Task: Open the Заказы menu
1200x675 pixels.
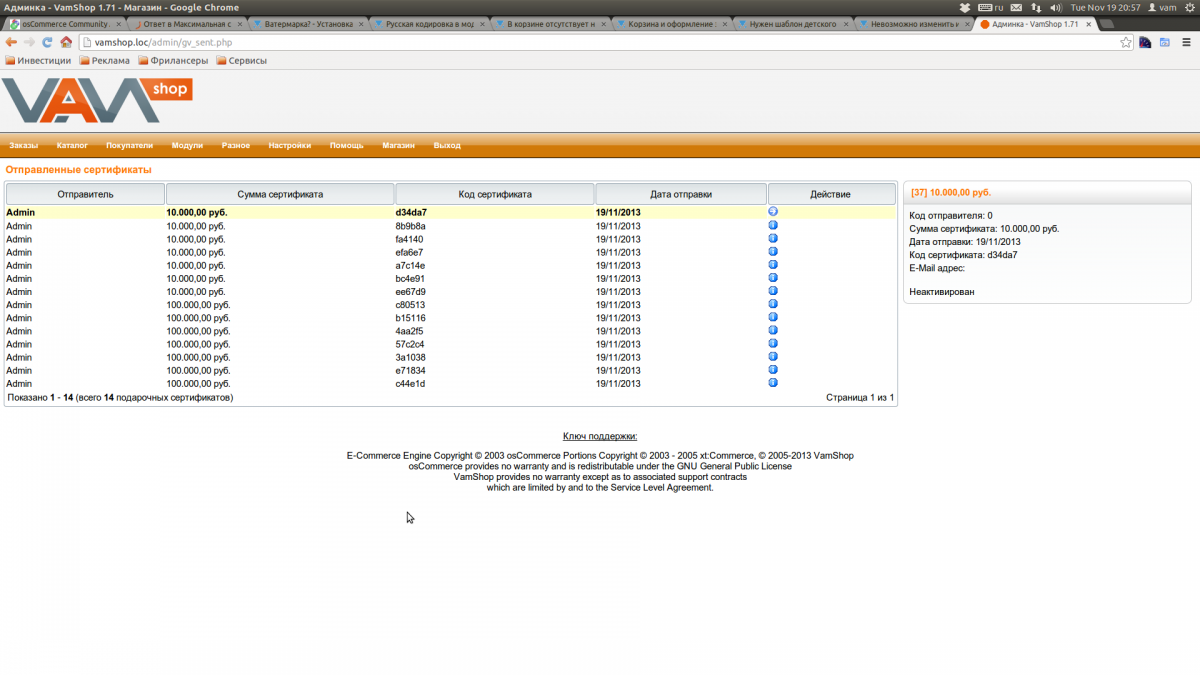Action: [x=23, y=146]
